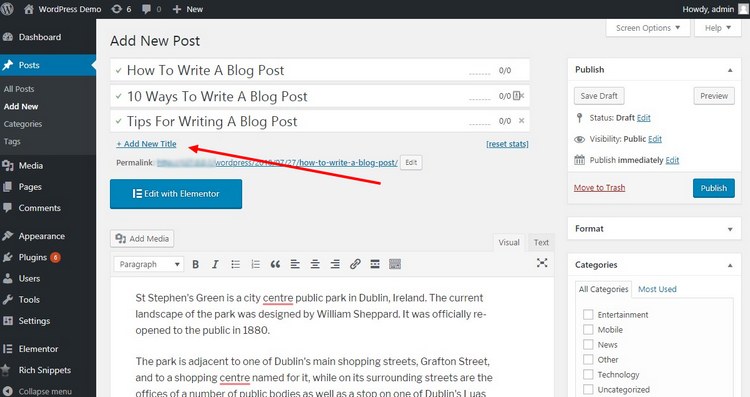The image size is (750, 397).
Task: Align text center
Action: point(315,264)
